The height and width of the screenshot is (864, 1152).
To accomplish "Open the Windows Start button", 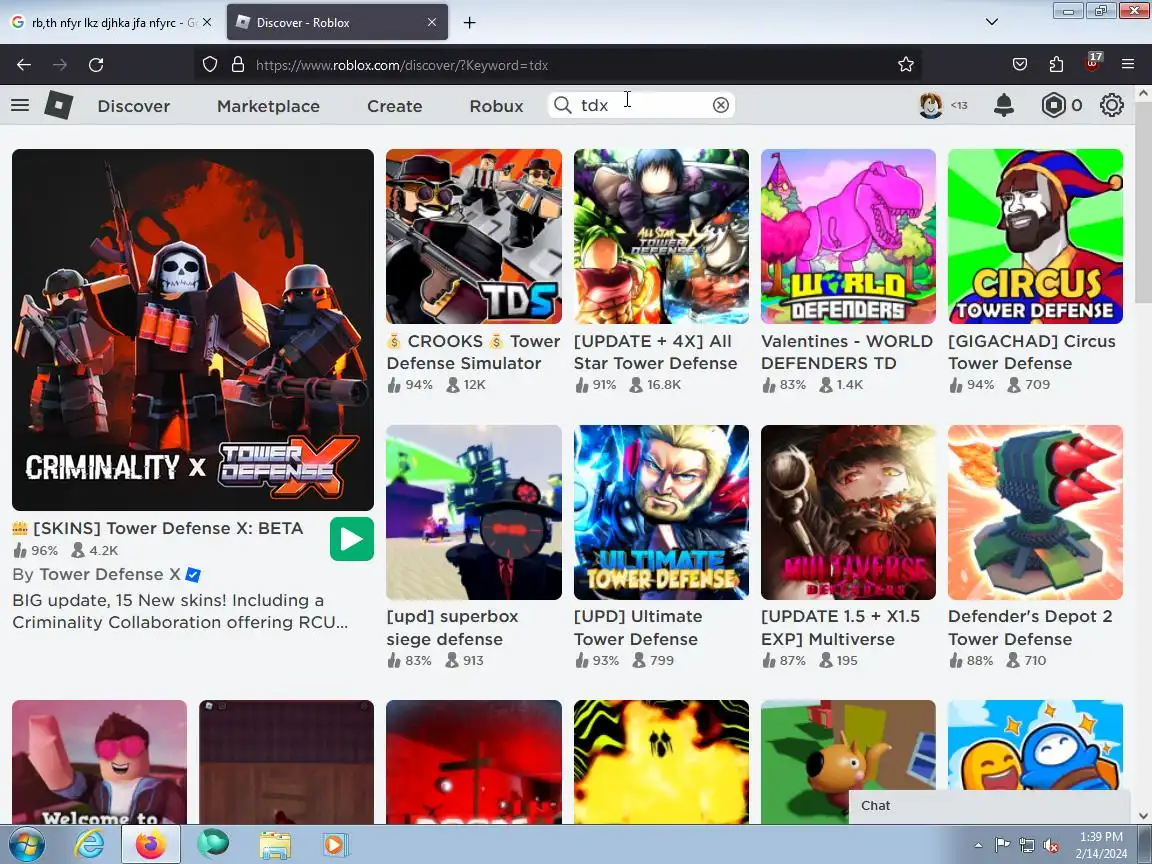I will coord(26,845).
